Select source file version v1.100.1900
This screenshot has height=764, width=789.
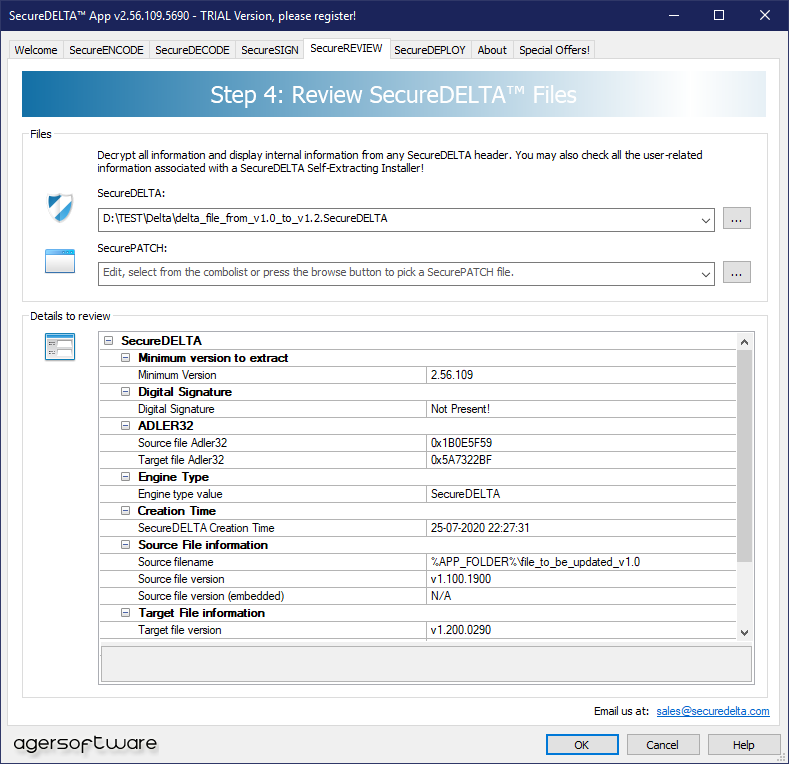tap(460, 579)
